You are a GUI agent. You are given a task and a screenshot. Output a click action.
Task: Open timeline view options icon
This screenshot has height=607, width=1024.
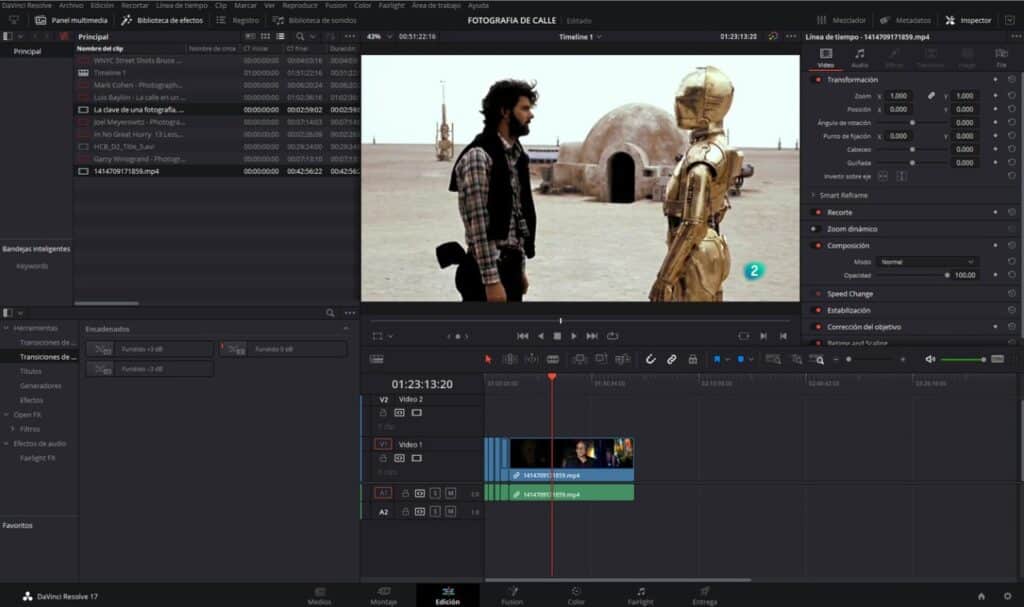pyautogui.click(x=377, y=359)
